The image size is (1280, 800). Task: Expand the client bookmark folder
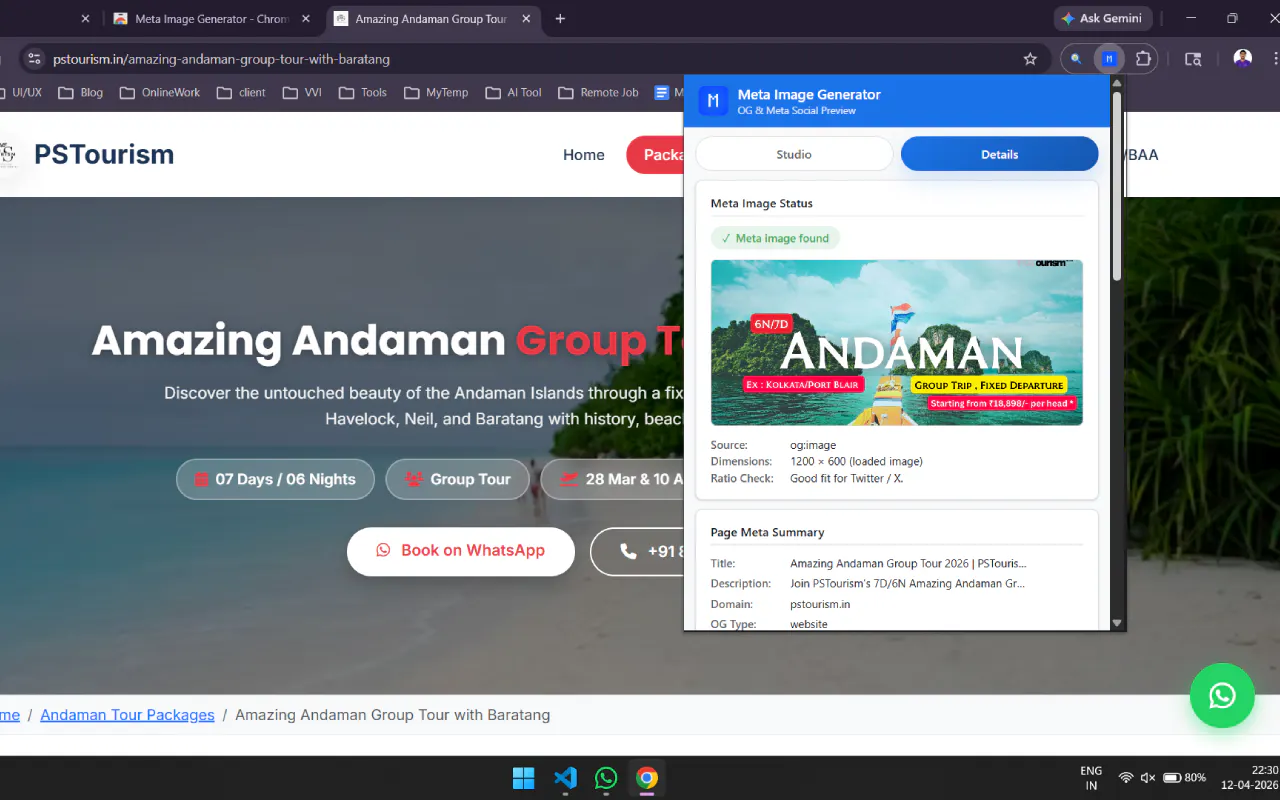click(x=241, y=92)
